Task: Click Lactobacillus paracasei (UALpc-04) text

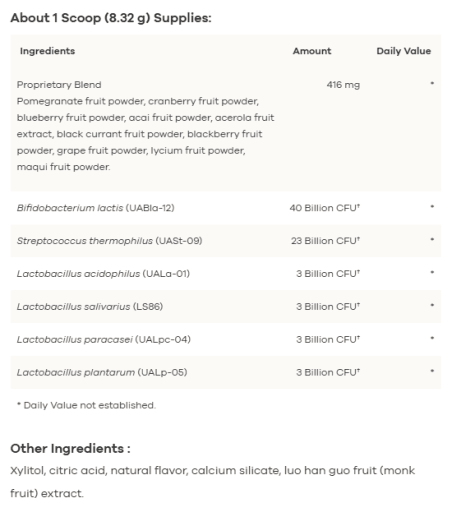Action: [x=104, y=340]
